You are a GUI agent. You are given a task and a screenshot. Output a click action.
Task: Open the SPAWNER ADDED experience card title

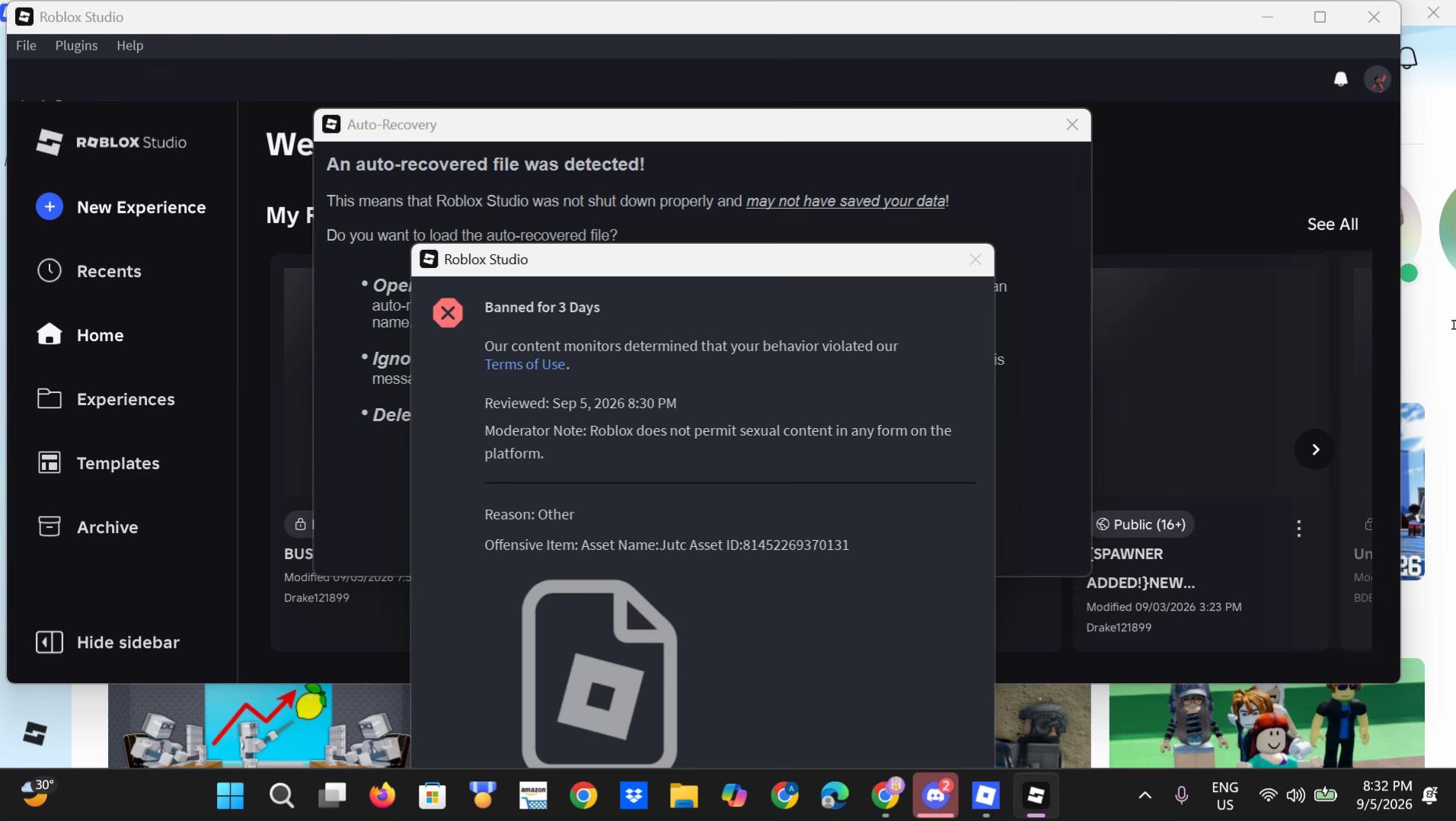pos(1140,568)
